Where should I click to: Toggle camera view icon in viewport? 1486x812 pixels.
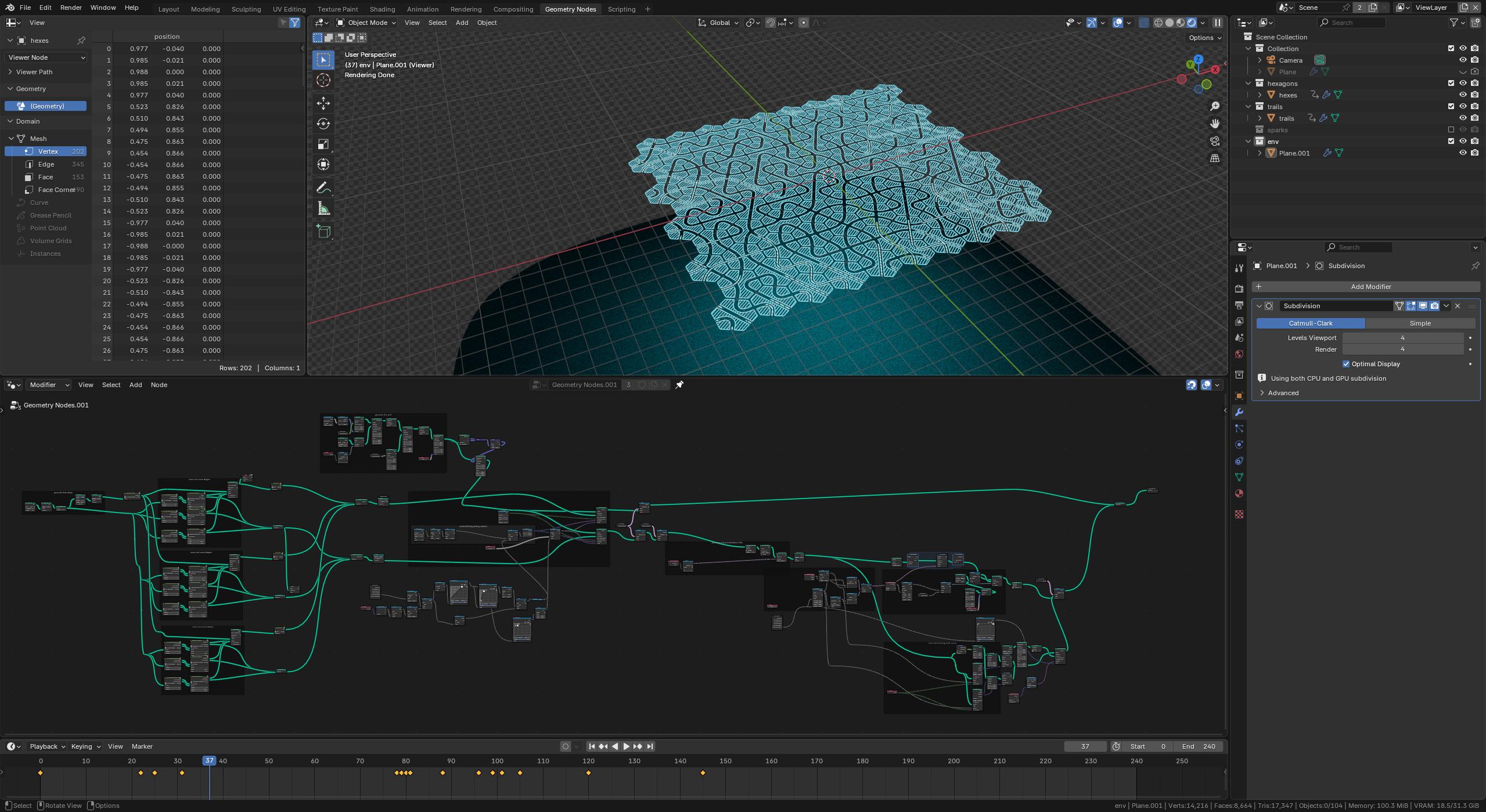point(1214,141)
